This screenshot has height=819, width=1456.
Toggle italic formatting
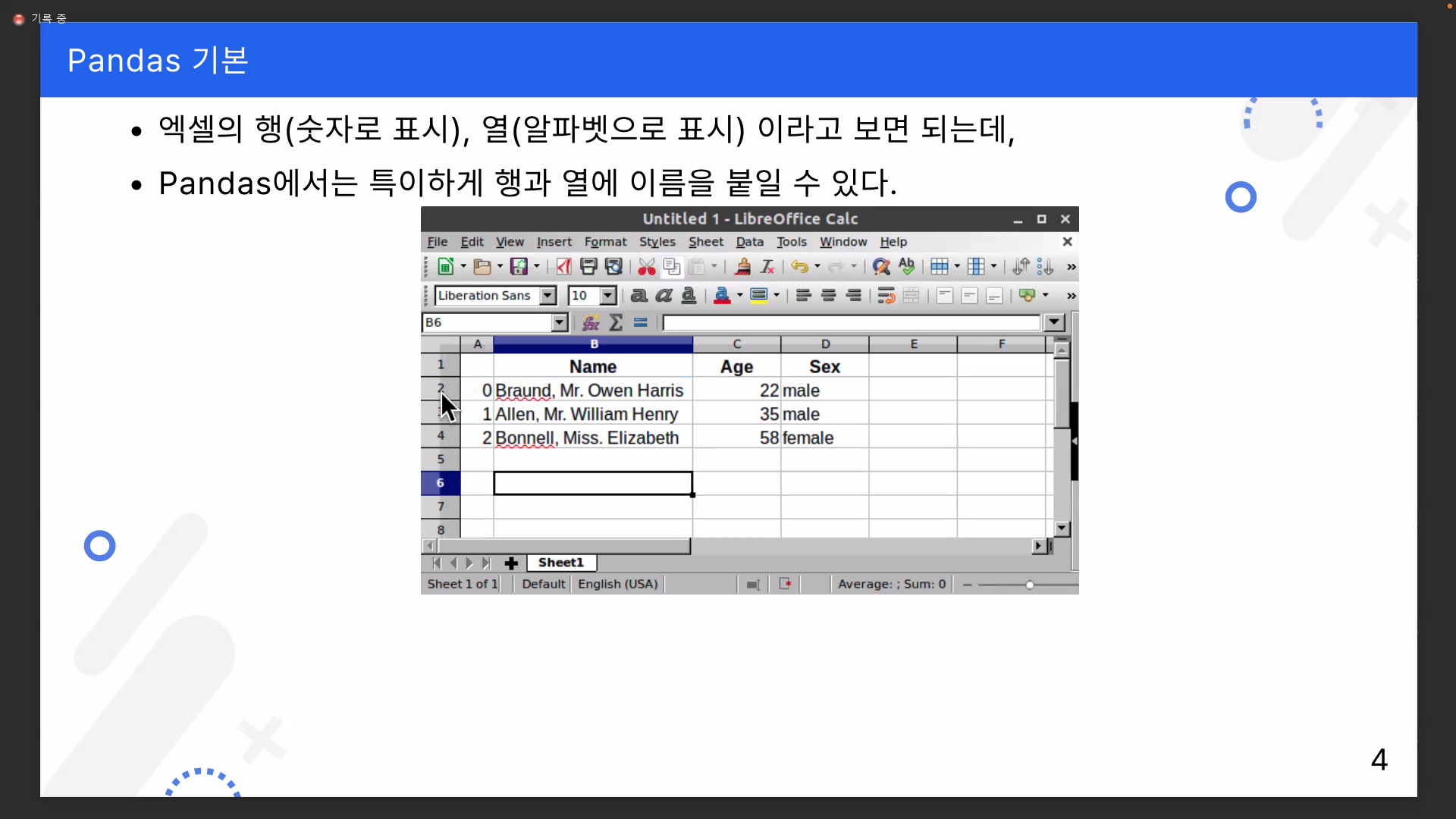coord(664,296)
